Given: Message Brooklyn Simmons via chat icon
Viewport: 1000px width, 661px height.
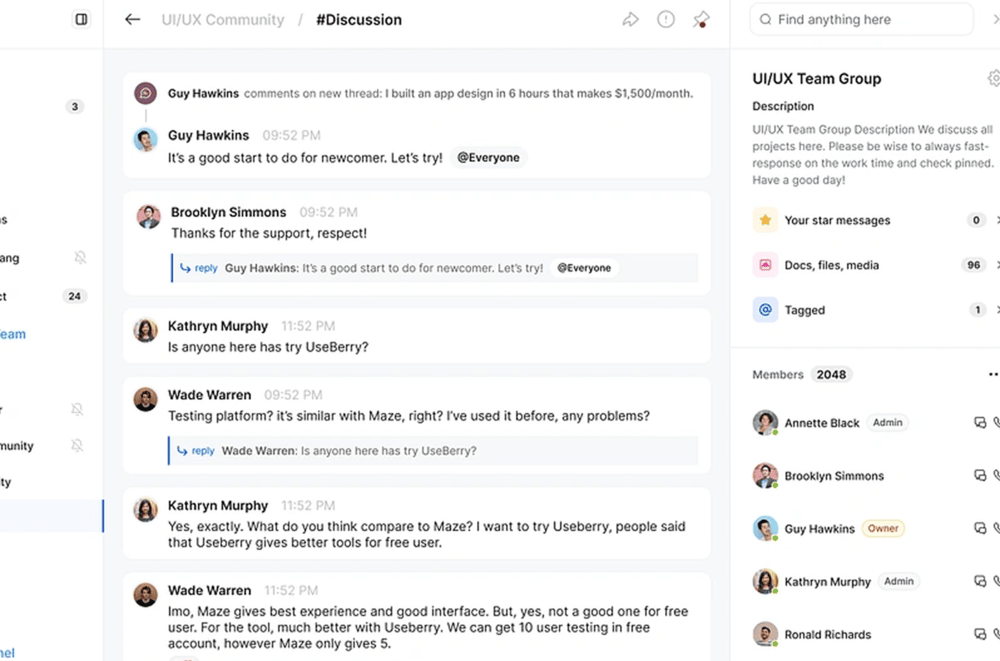Looking at the screenshot, I should click(x=980, y=475).
